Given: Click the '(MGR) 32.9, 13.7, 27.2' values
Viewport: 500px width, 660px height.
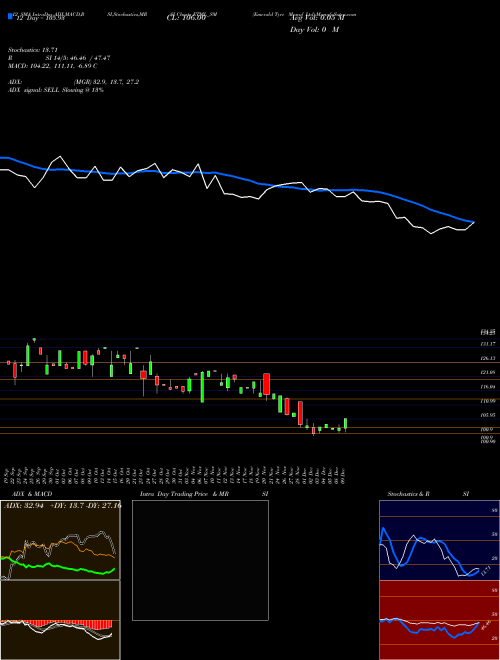Looking at the screenshot, I should click(x=106, y=82).
